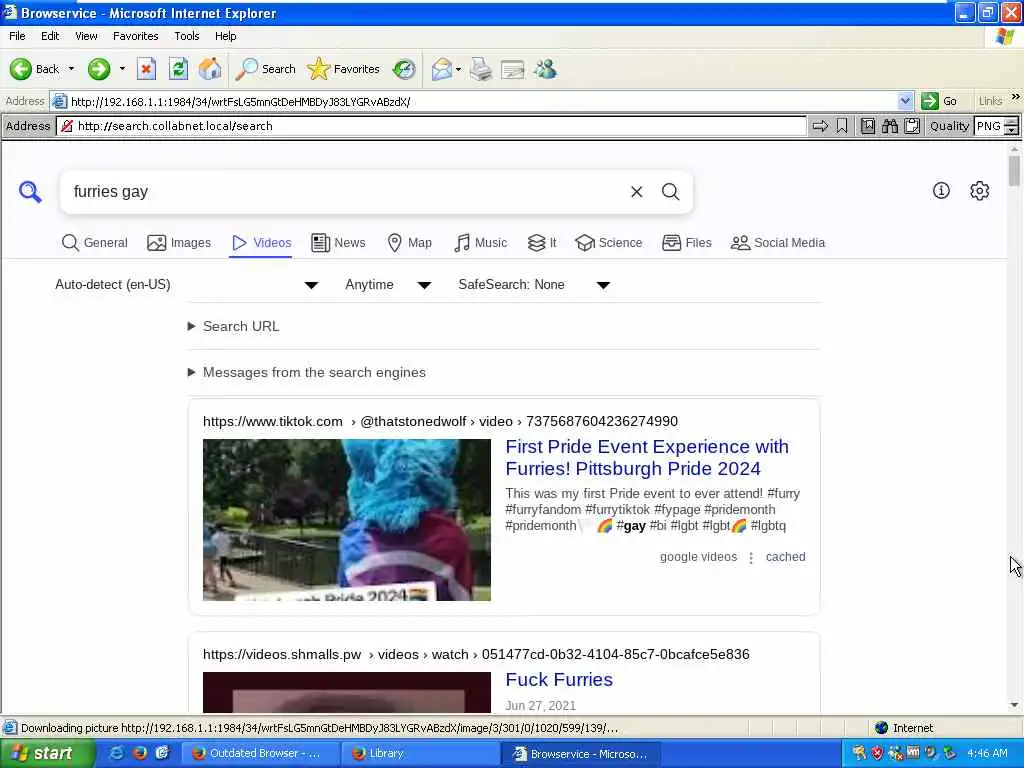This screenshot has height=768, width=1024.
Task: Switch to the Files tab
Action: (686, 243)
